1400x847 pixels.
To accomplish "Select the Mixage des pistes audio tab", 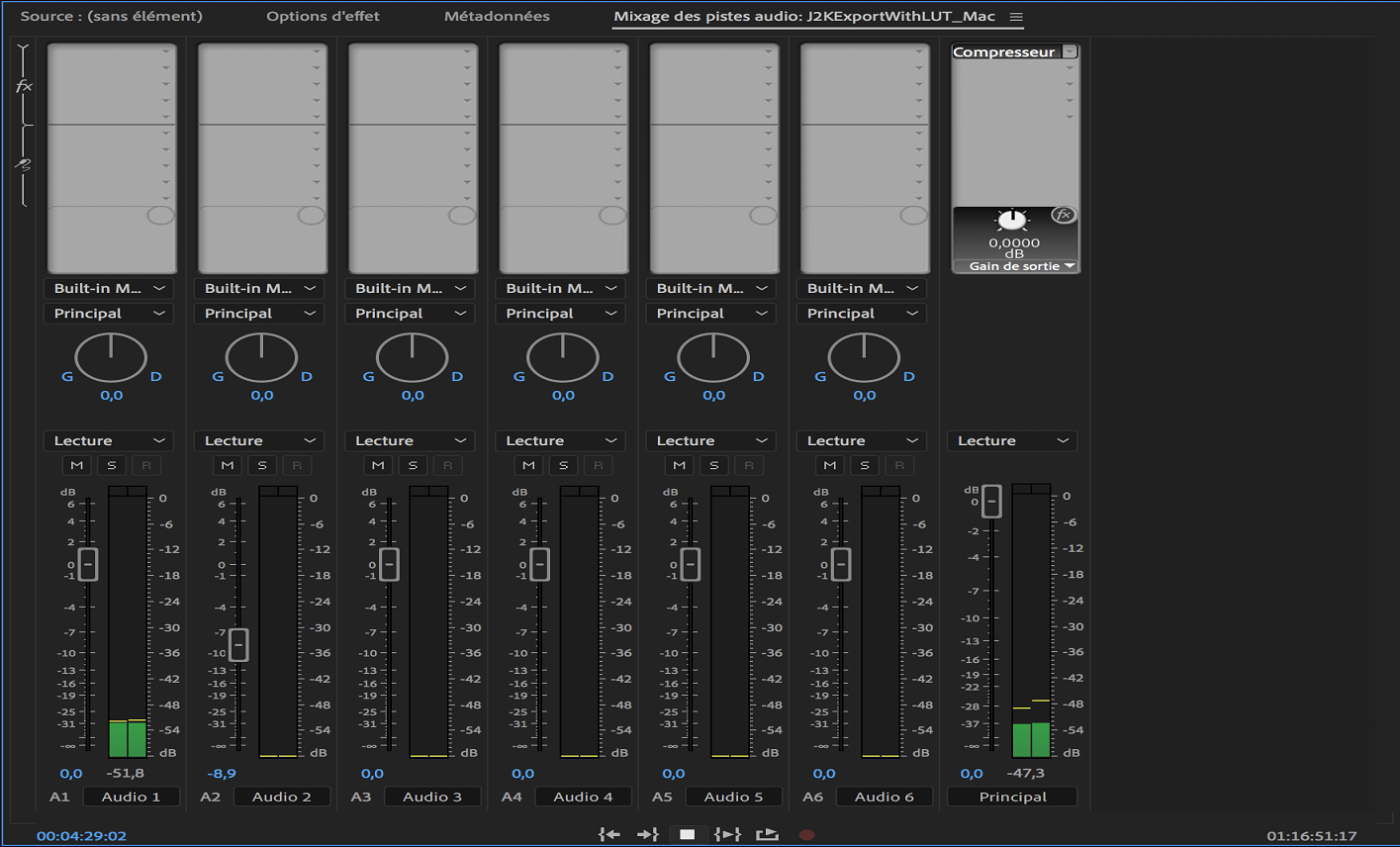I will coord(804,17).
